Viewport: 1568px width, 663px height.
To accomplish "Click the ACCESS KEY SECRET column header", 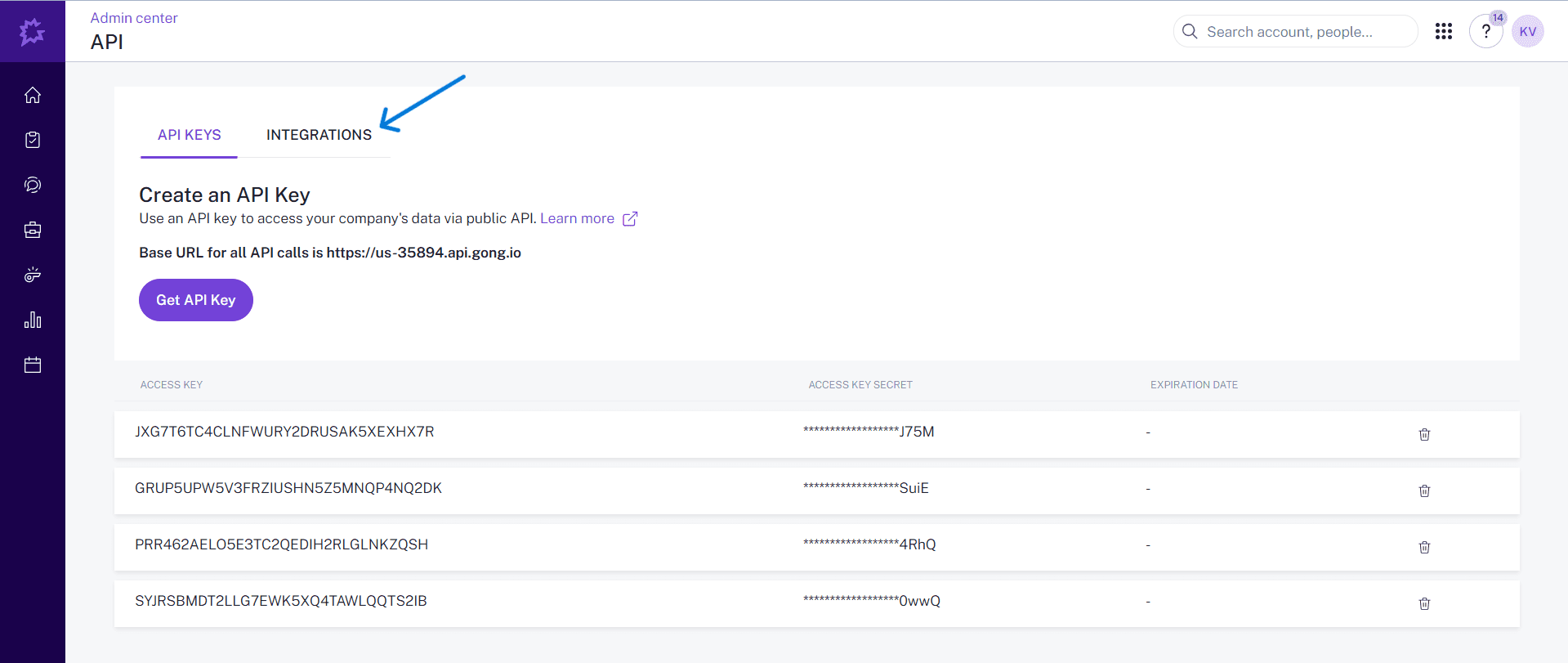I will click(x=860, y=384).
